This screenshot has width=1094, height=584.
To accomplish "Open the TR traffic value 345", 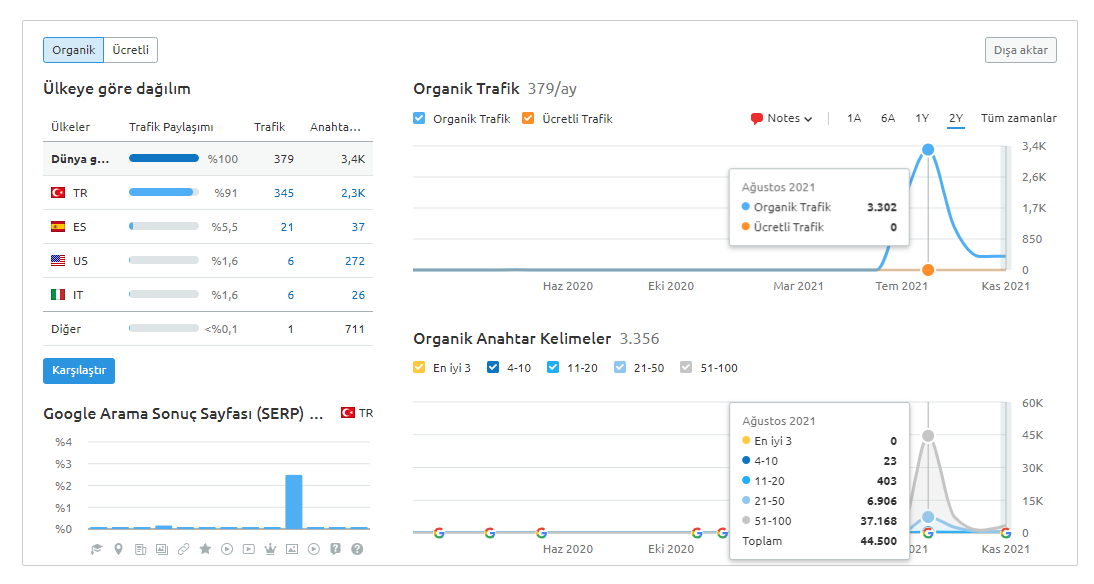I will [x=284, y=193].
